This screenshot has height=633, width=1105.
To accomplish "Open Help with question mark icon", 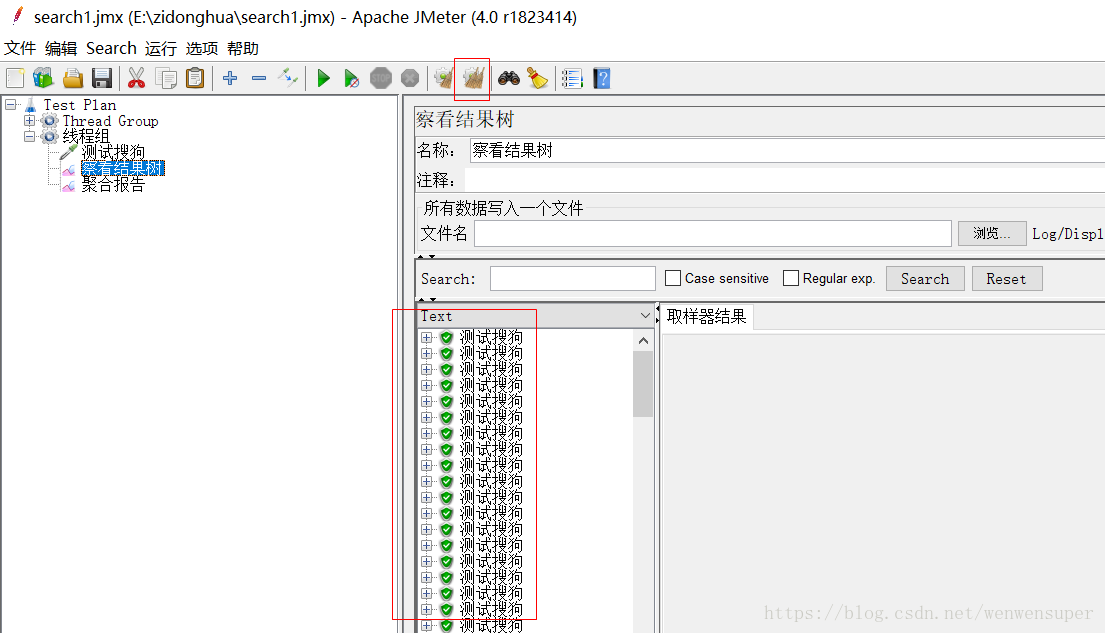I will pos(602,78).
